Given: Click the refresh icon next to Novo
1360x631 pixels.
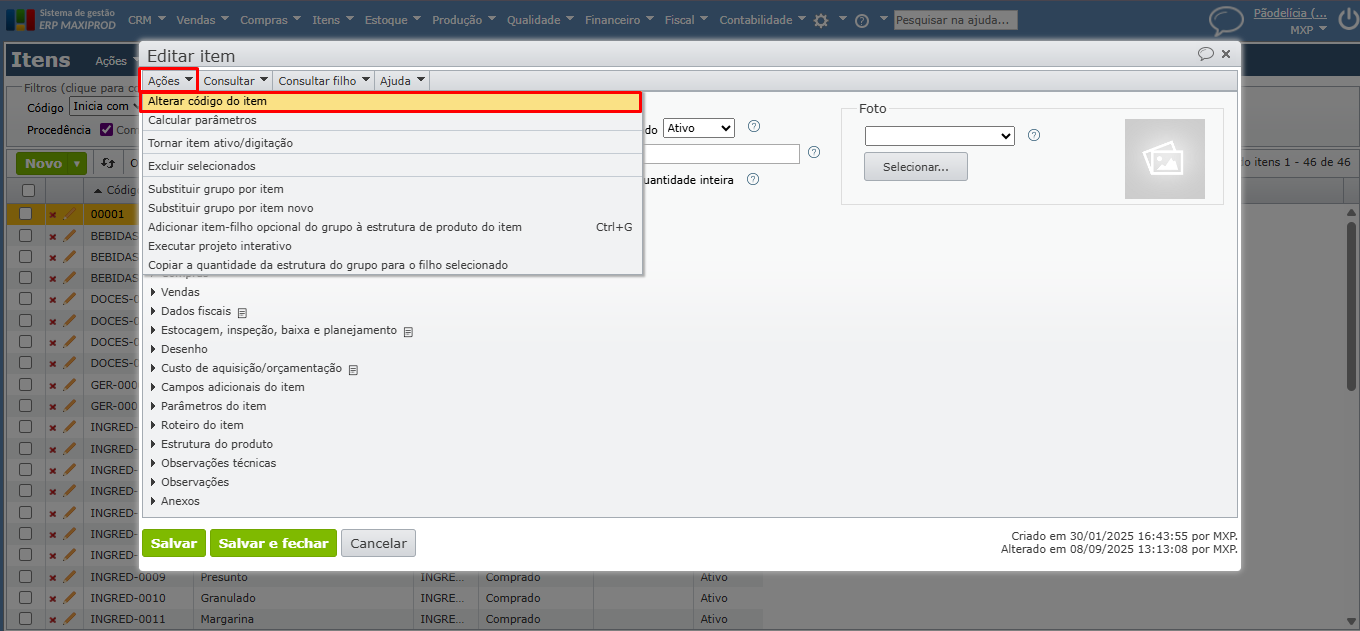Looking at the screenshot, I should (x=108, y=163).
